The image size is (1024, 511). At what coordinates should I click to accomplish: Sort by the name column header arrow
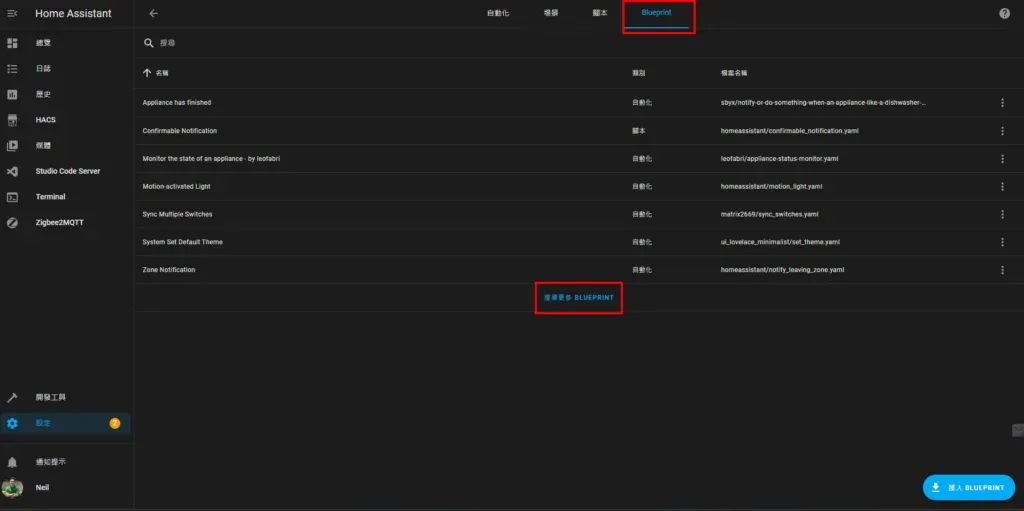[x=148, y=73]
